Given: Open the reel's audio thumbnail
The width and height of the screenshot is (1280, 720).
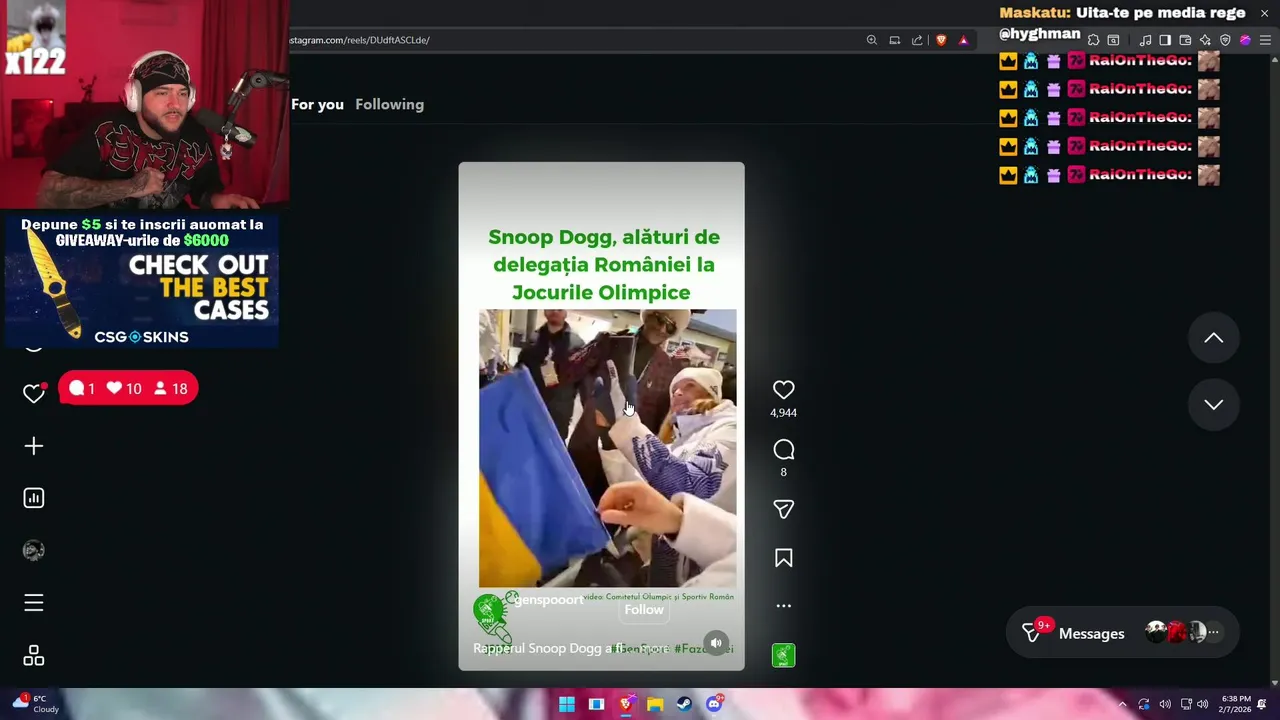Looking at the screenshot, I should pyautogui.click(x=783, y=655).
